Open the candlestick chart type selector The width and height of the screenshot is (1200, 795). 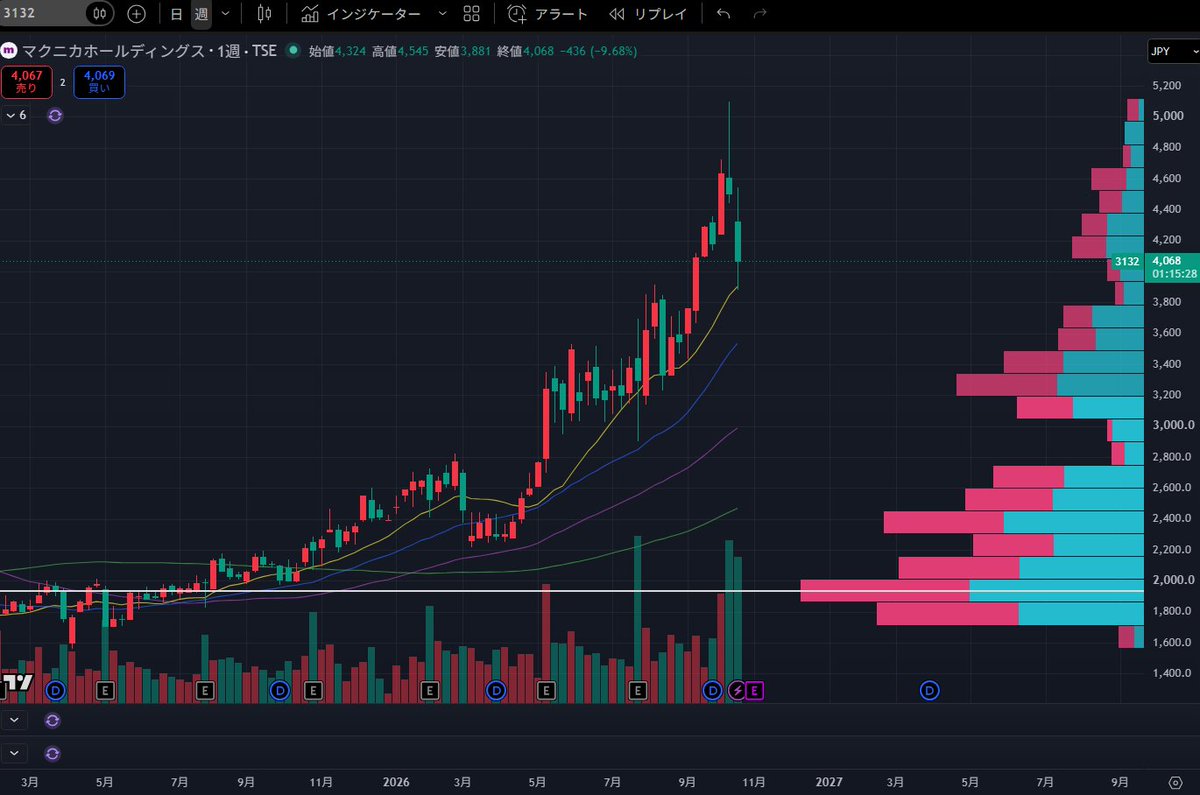point(264,14)
